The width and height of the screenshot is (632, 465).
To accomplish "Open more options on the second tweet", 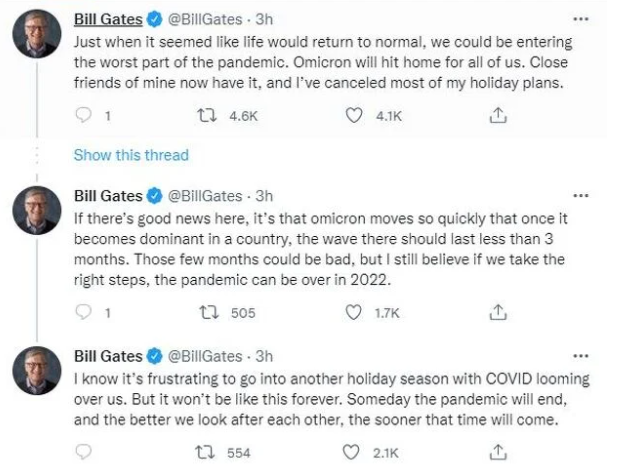I will click(579, 196).
